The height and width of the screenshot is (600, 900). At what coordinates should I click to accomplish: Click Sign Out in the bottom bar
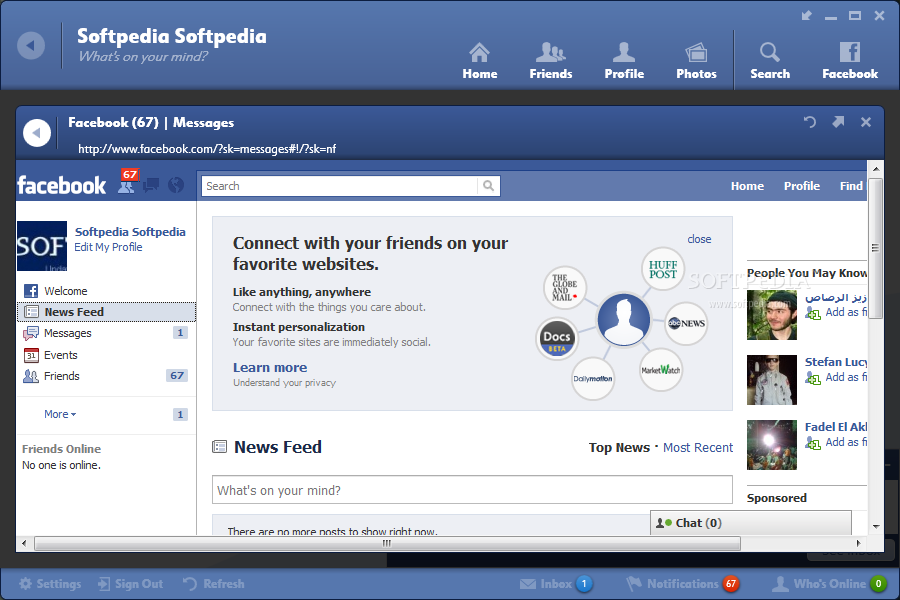[x=130, y=584]
